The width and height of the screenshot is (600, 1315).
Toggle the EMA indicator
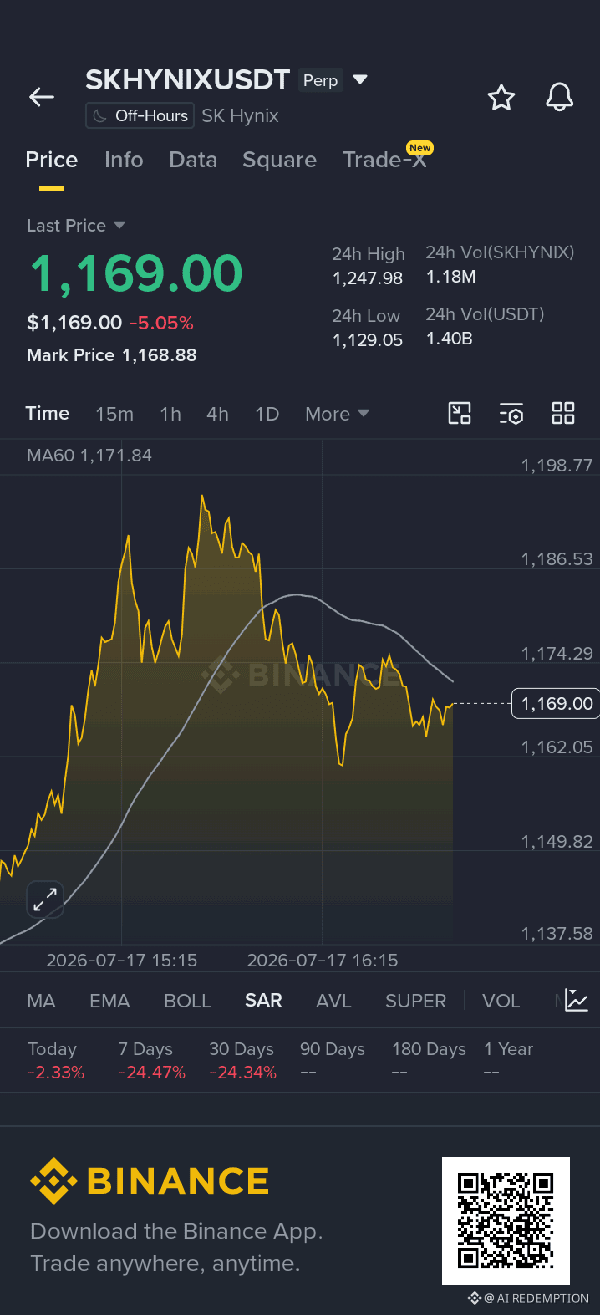click(x=110, y=1001)
